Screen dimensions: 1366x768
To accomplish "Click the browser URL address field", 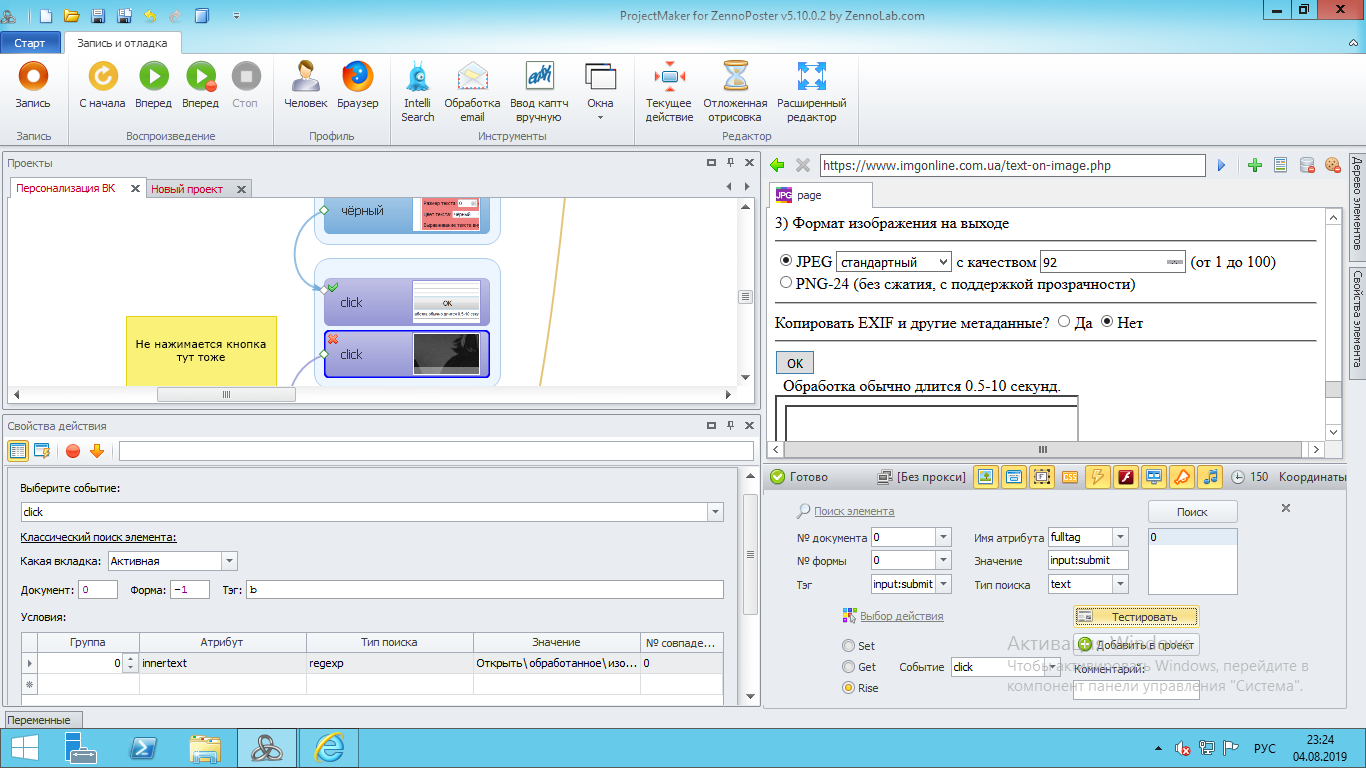I will (1013, 165).
